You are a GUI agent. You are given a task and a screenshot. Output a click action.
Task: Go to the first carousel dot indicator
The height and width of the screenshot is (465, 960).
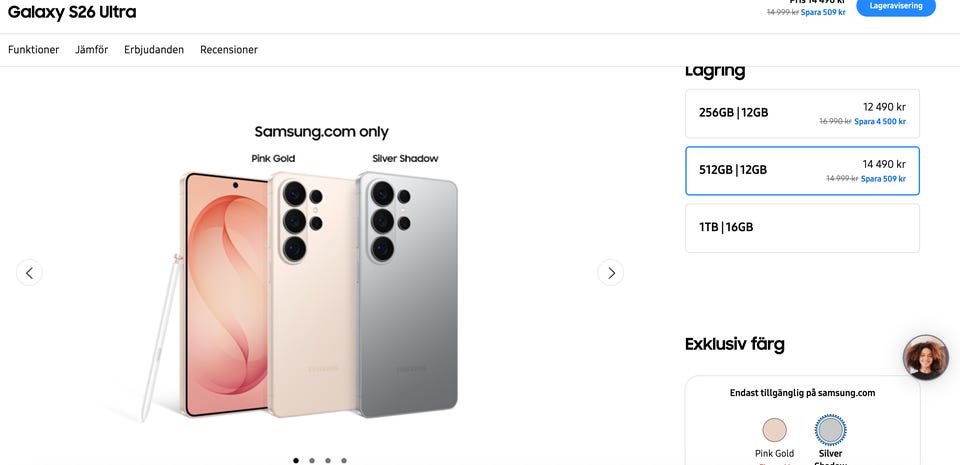pyautogui.click(x=296, y=460)
